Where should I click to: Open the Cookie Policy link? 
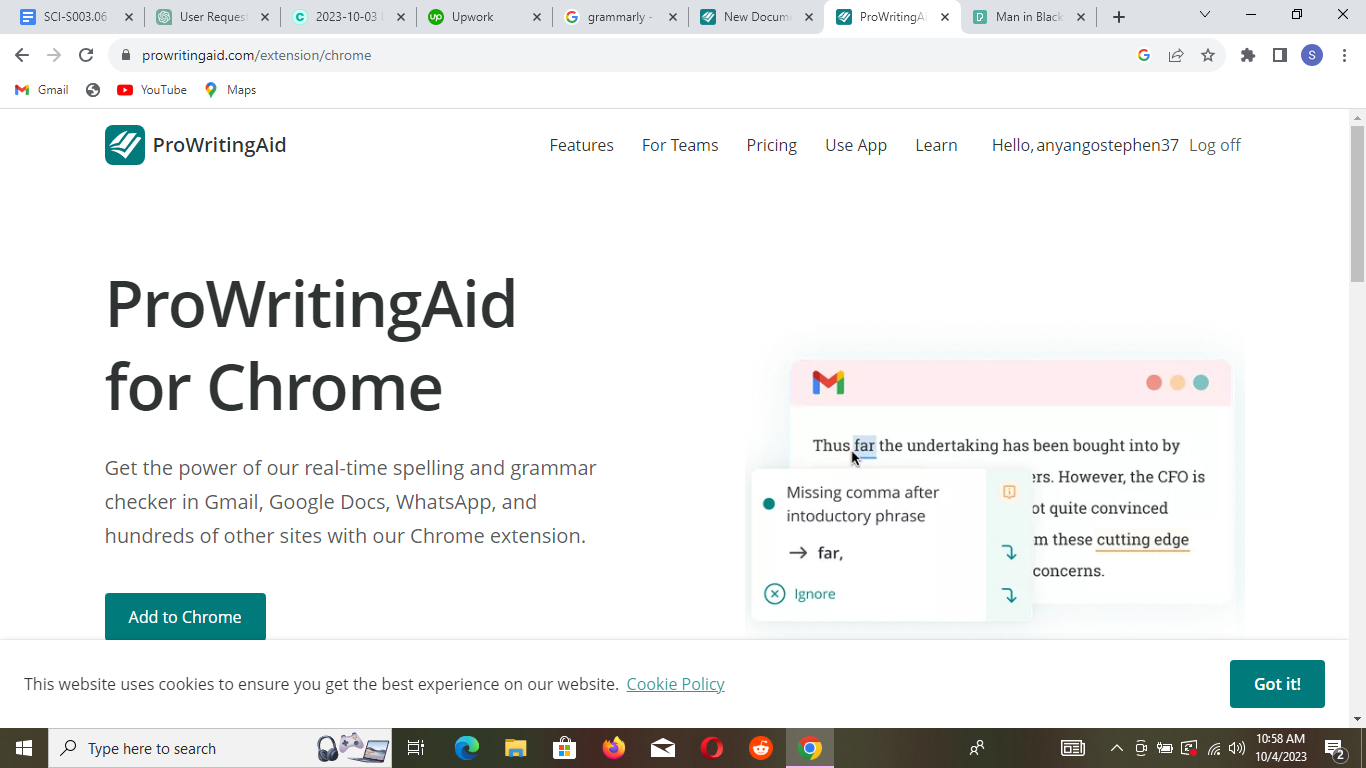pyautogui.click(x=675, y=684)
